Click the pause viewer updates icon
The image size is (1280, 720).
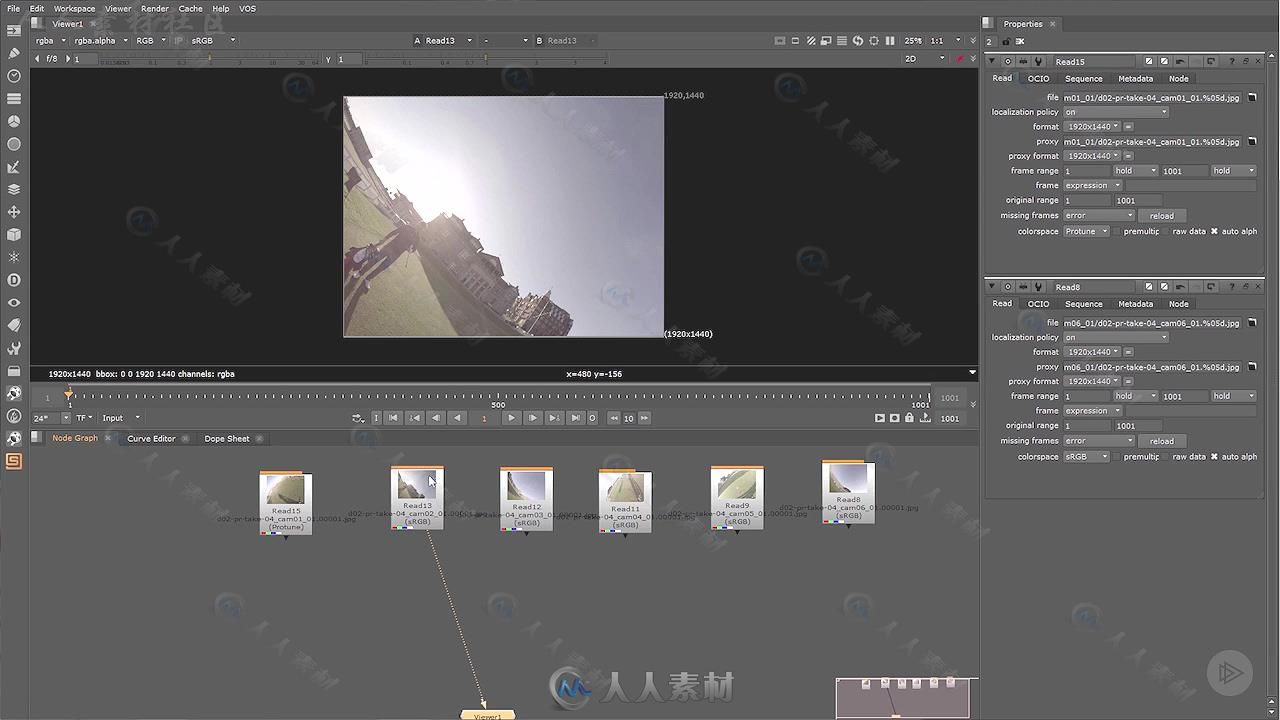(x=890, y=41)
